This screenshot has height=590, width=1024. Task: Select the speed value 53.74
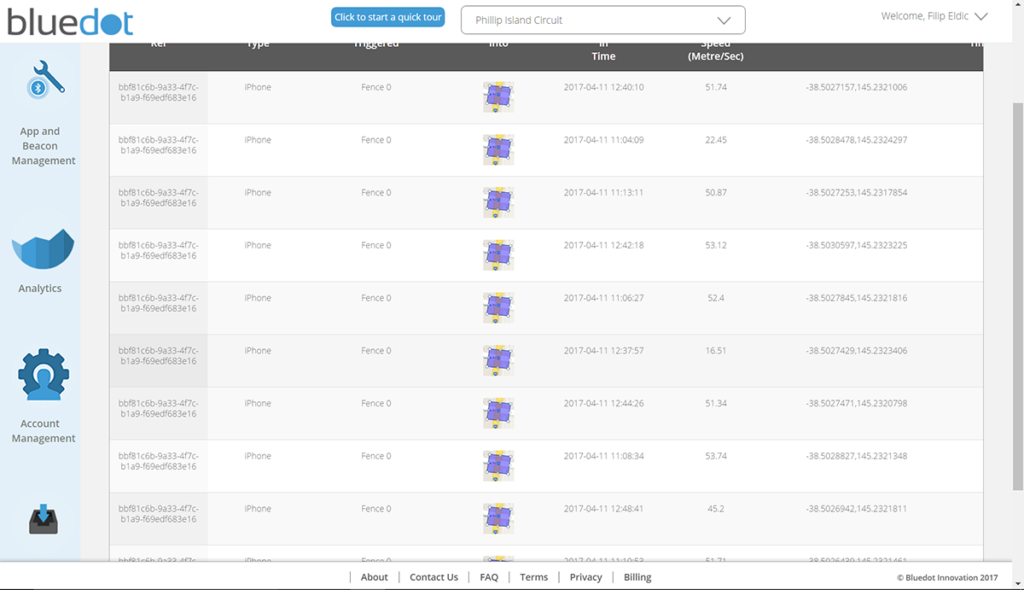tap(716, 456)
